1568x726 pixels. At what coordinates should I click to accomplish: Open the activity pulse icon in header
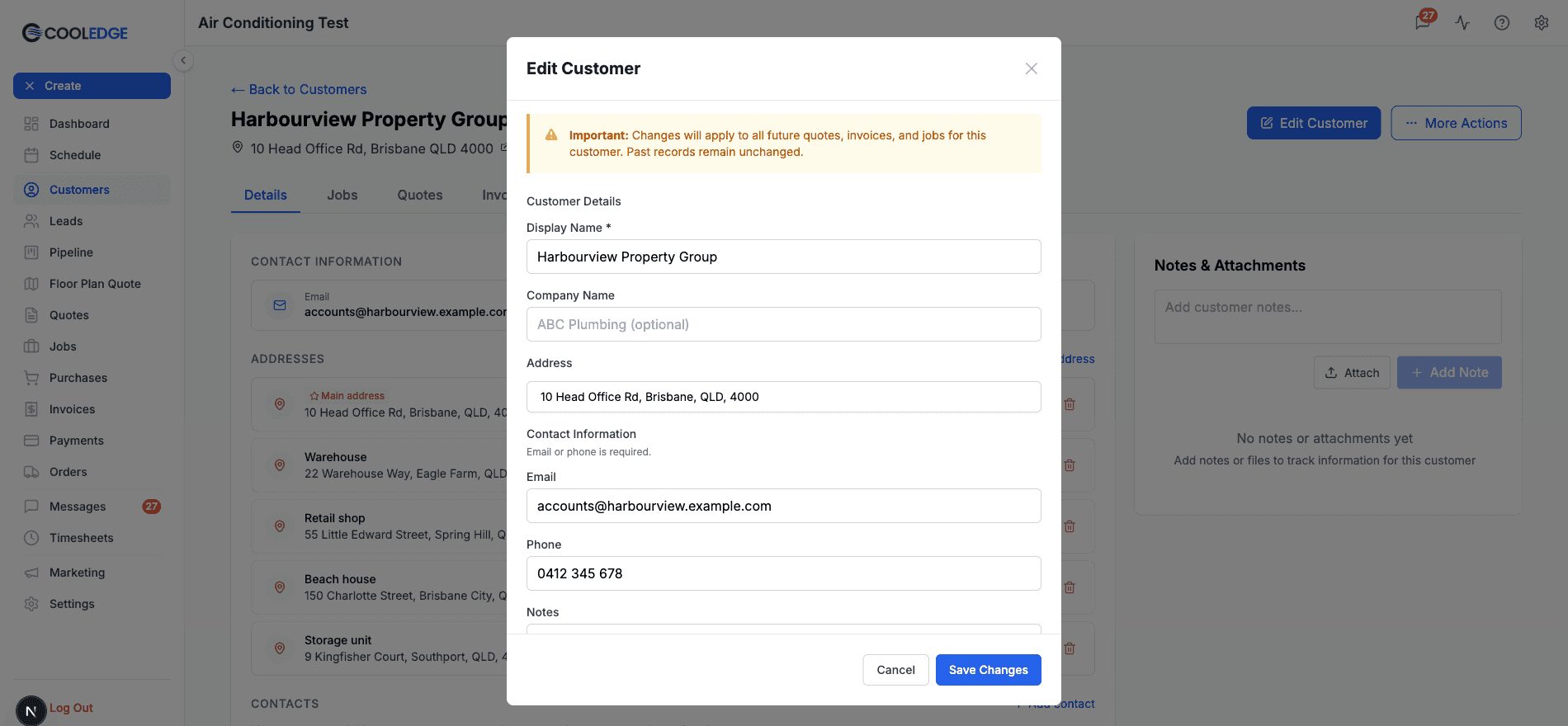pyautogui.click(x=1462, y=23)
